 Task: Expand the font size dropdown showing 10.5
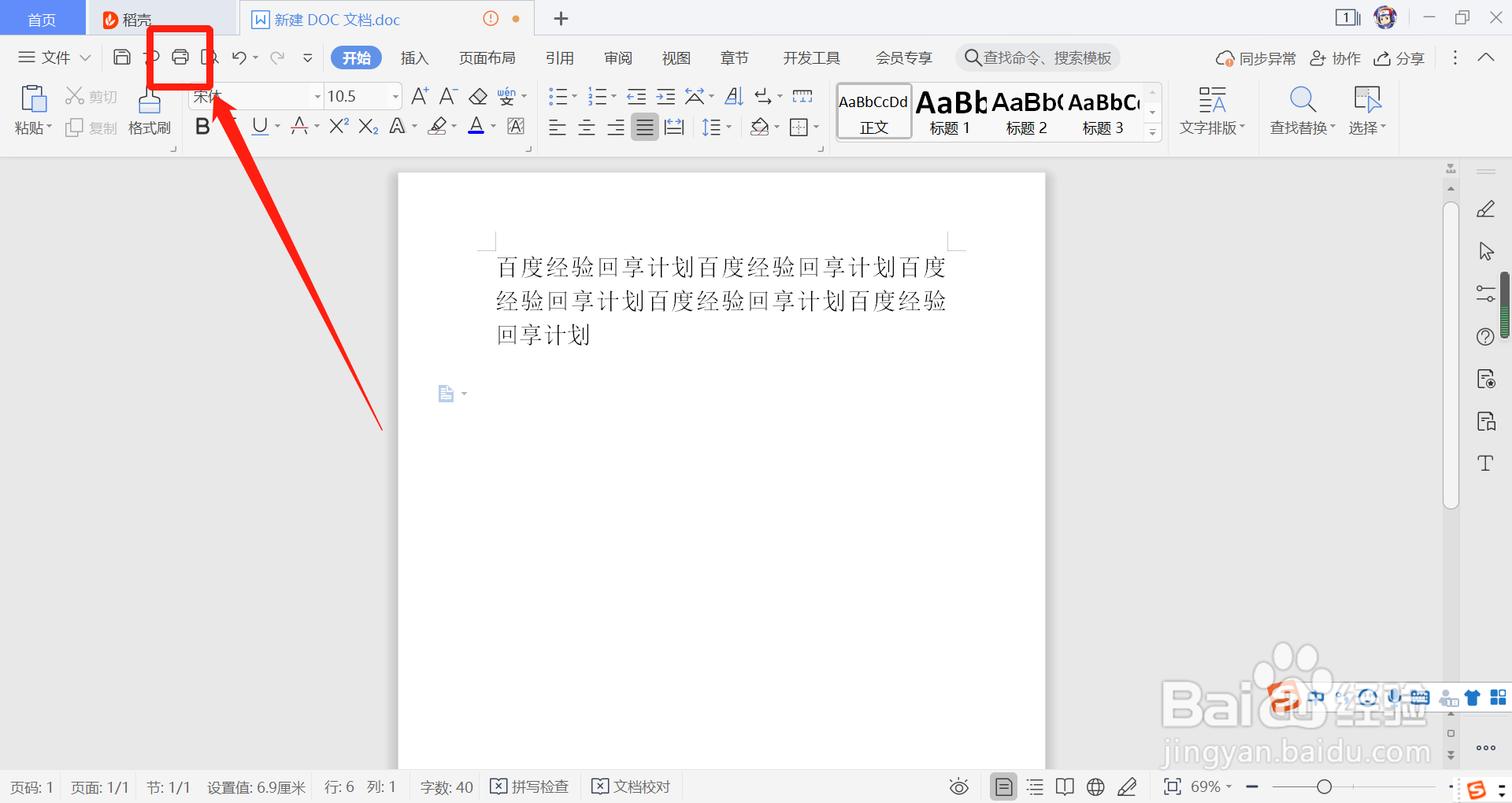tap(396, 96)
